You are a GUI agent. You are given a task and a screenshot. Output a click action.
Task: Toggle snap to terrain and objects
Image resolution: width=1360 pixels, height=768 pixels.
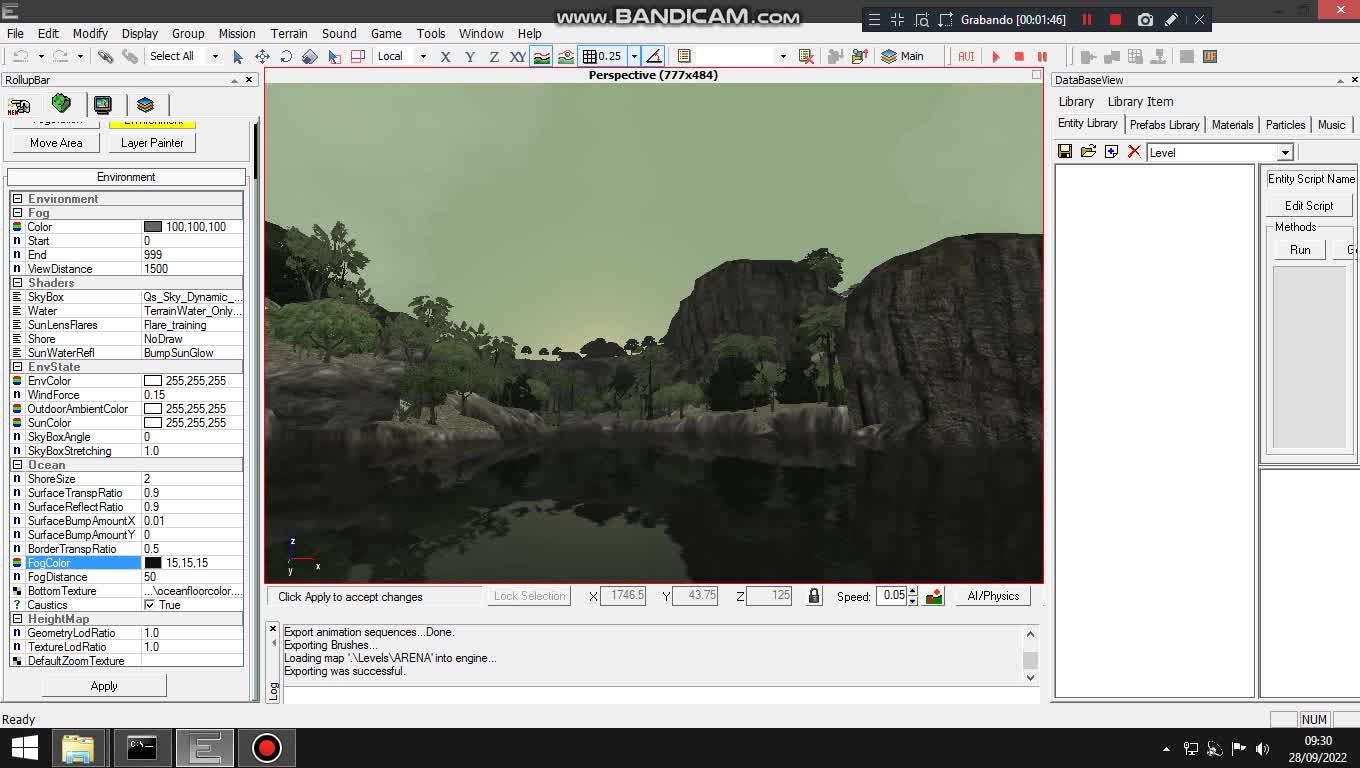[566, 57]
